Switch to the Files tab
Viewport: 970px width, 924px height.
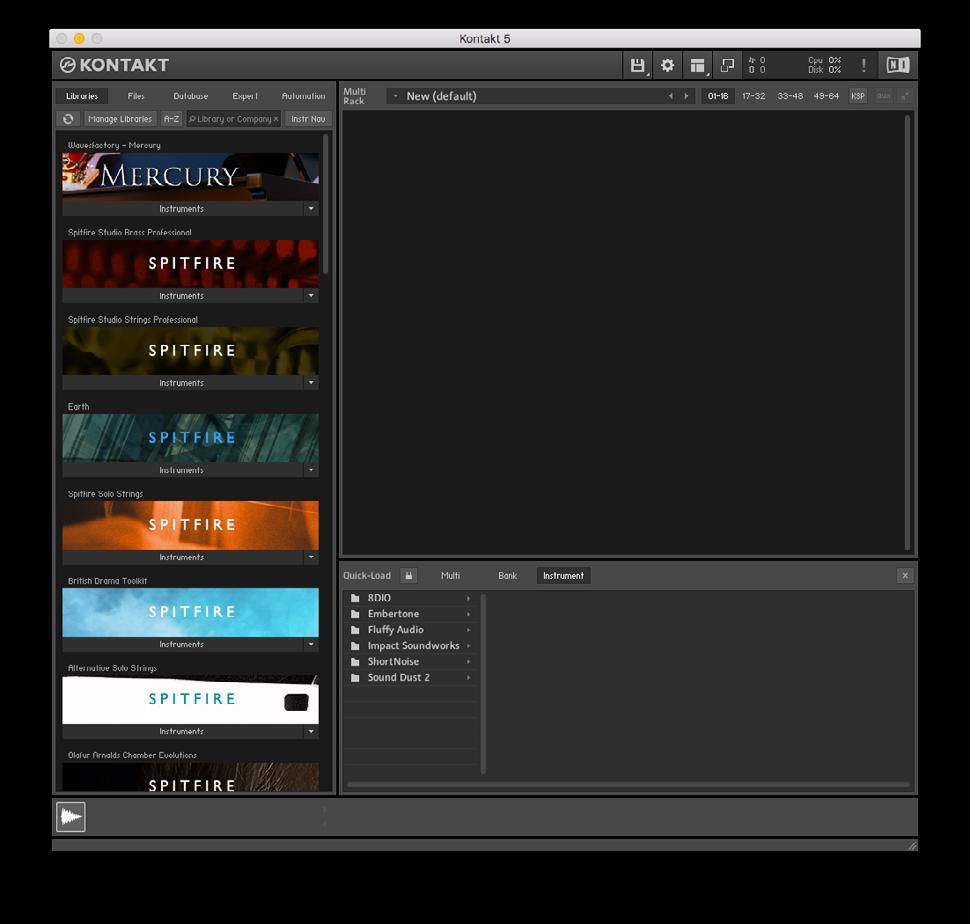136,96
